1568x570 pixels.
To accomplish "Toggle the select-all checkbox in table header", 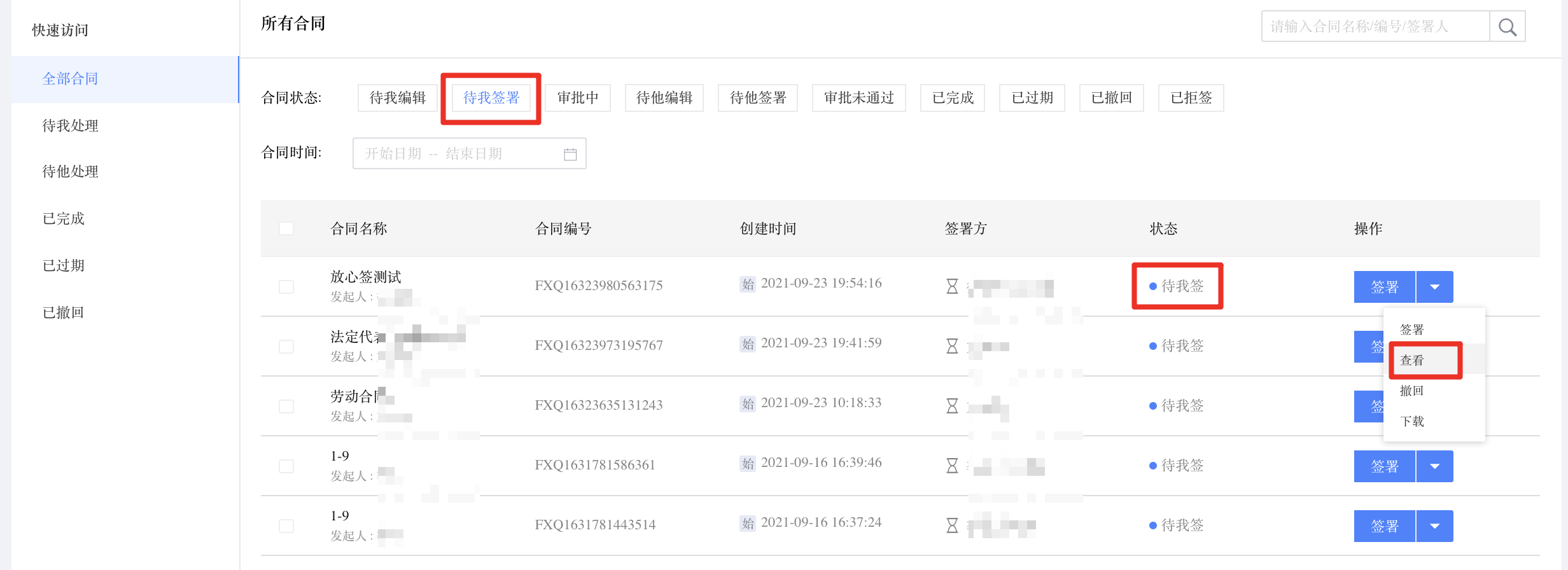I will coord(286,228).
